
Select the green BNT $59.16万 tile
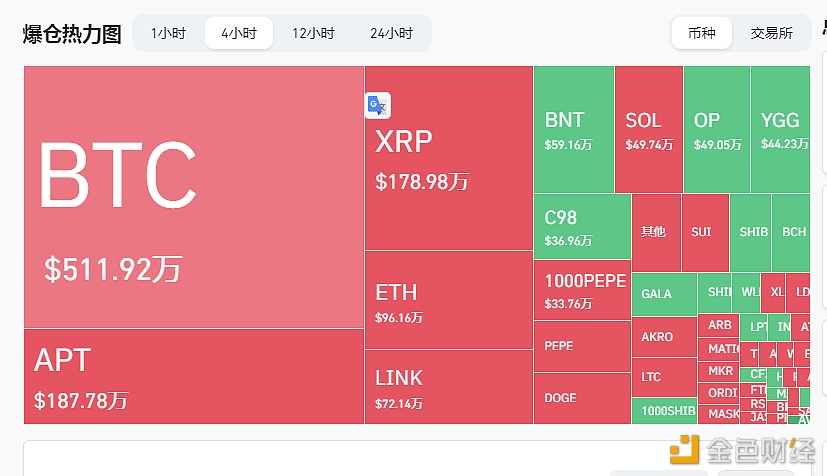574,129
